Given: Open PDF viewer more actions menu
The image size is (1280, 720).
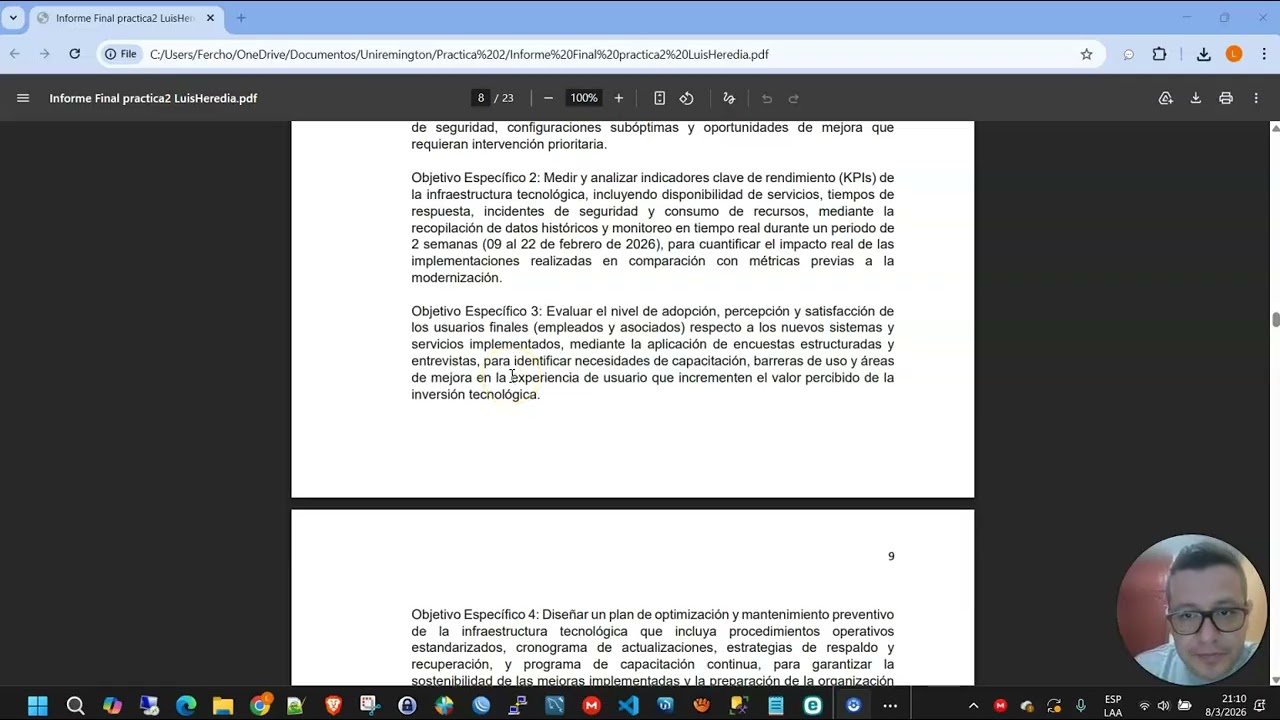Looking at the screenshot, I should (x=1256, y=98).
